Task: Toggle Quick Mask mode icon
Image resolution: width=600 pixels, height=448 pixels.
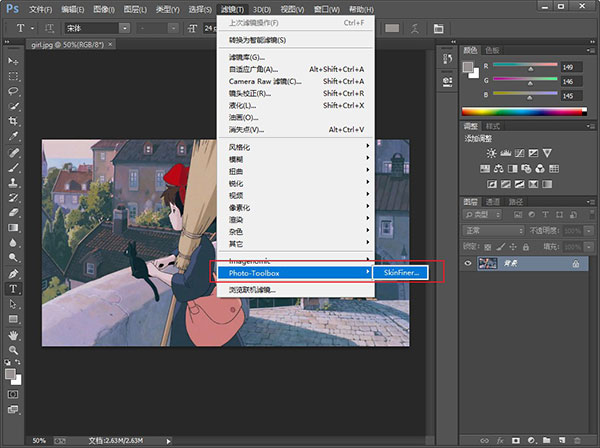Action: [13, 394]
